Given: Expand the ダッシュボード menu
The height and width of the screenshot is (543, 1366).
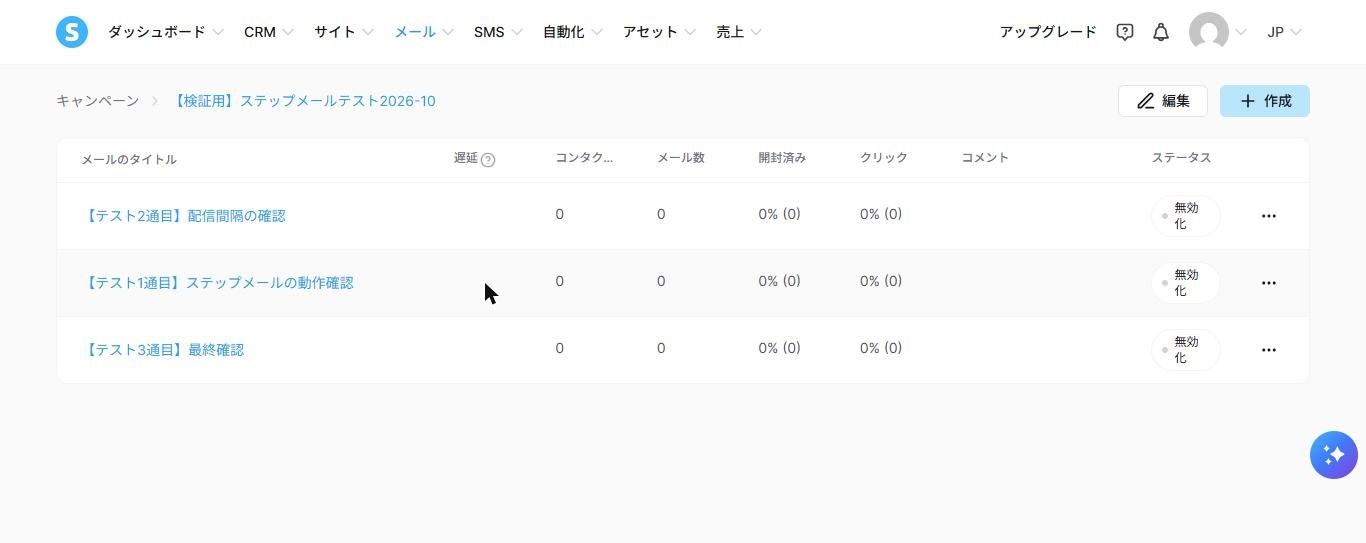Looking at the screenshot, I should coord(165,32).
